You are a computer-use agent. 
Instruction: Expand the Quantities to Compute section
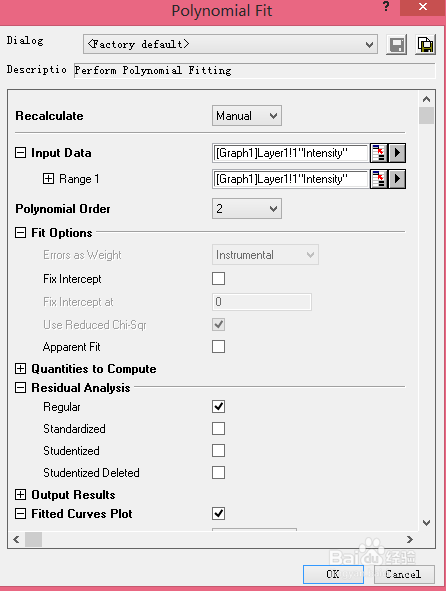pos(20,369)
